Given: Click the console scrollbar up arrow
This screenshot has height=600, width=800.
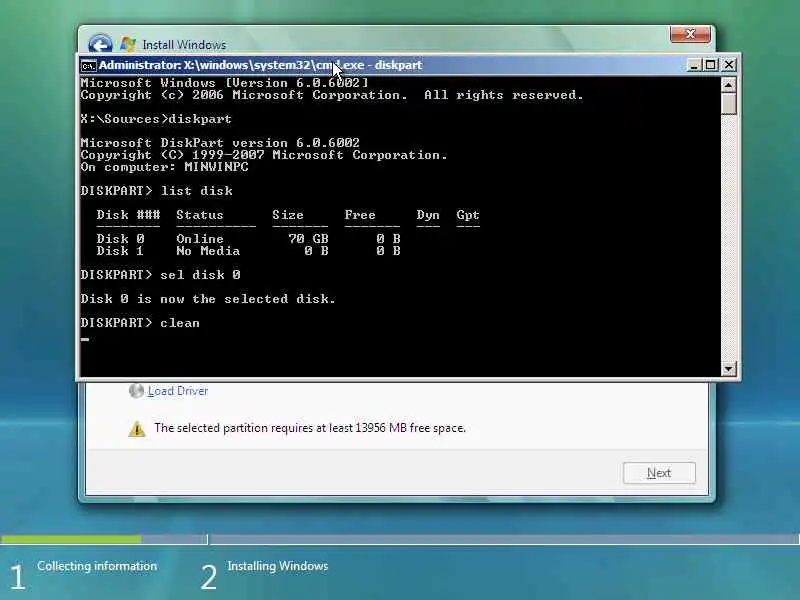Looking at the screenshot, I should point(729,85).
